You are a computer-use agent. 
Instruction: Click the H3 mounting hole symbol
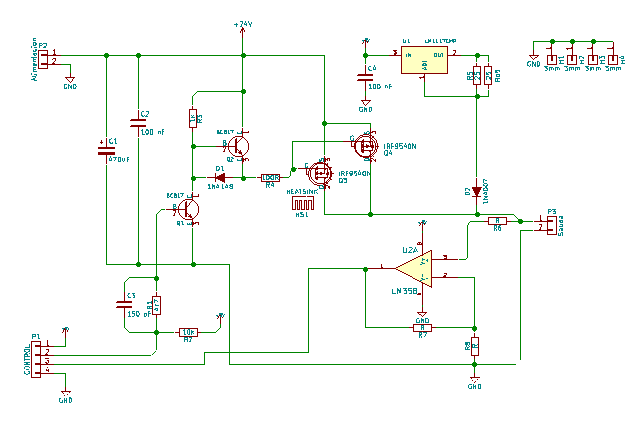(593, 60)
